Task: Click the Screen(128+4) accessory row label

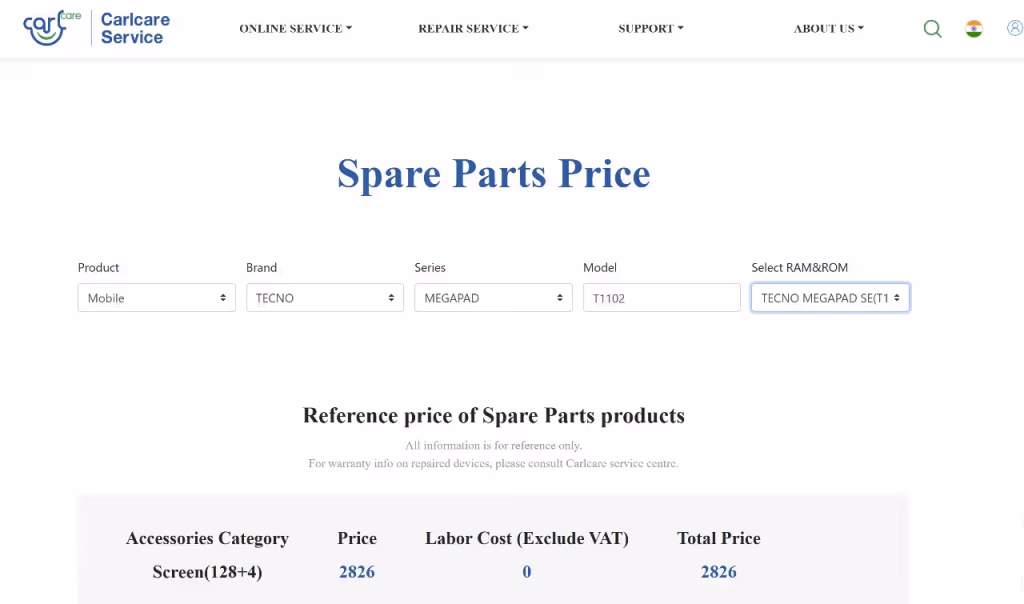Action: (207, 572)
